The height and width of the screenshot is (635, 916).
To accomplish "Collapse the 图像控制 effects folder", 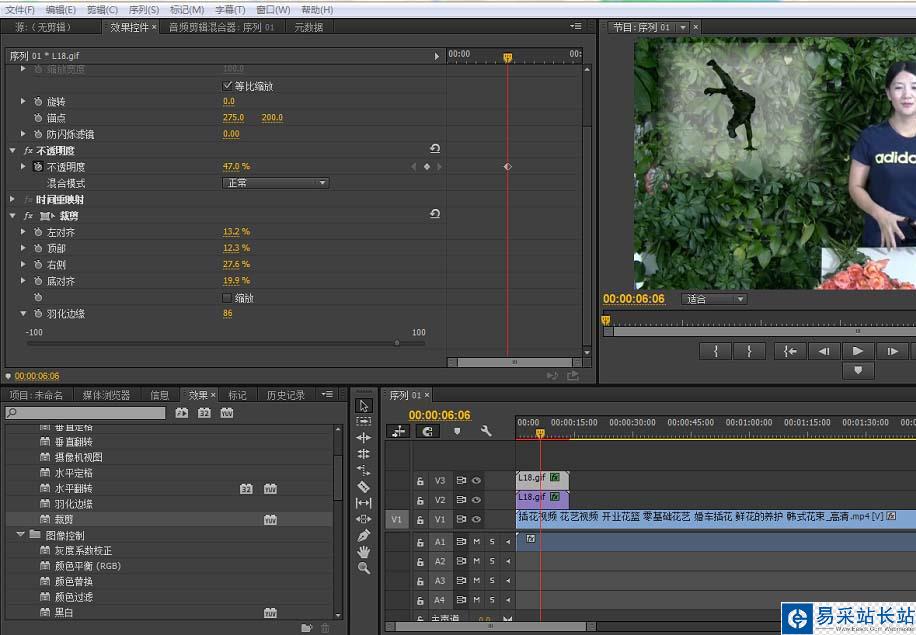I will coord(21,535).
